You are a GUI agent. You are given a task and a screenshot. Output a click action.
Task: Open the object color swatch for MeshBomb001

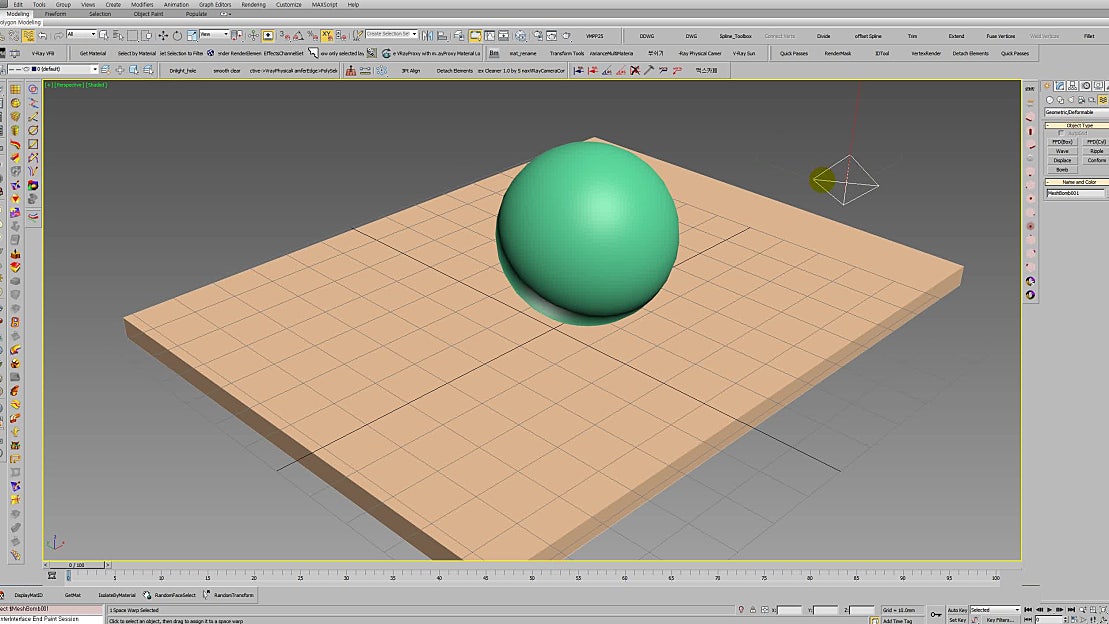[x=1105, y=193]
